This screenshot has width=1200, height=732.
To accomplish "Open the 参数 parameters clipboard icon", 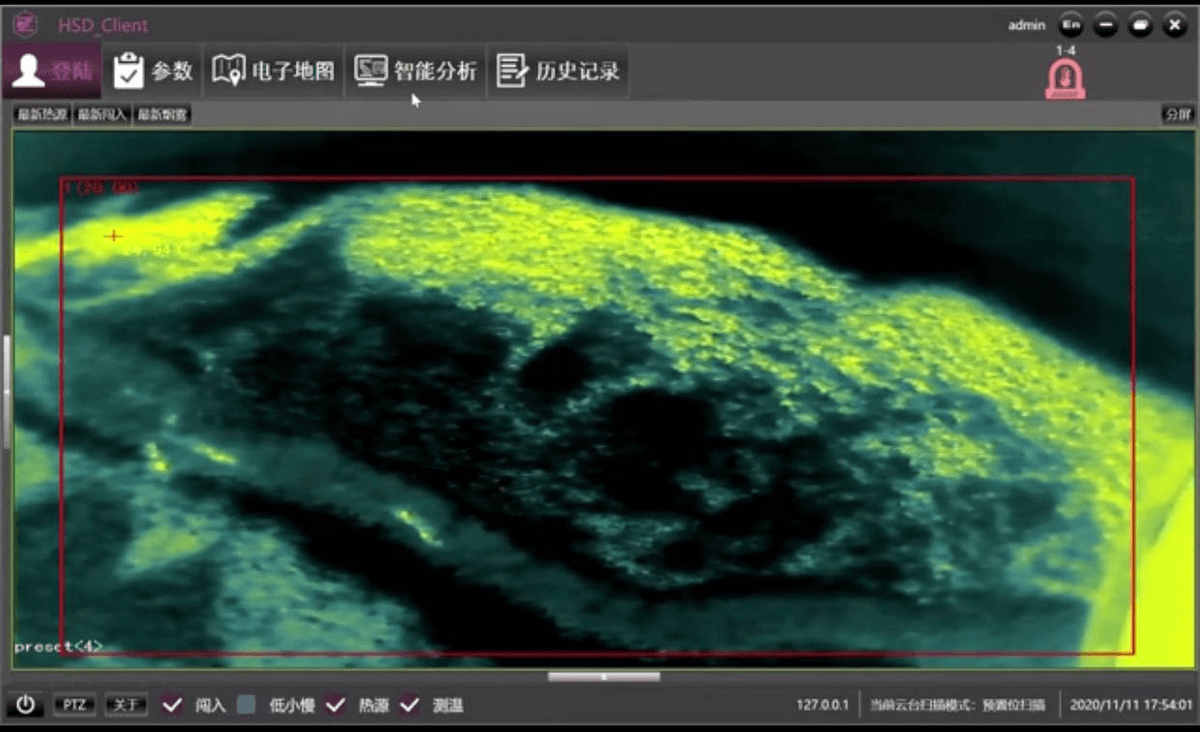I will [x=128, y=71].
